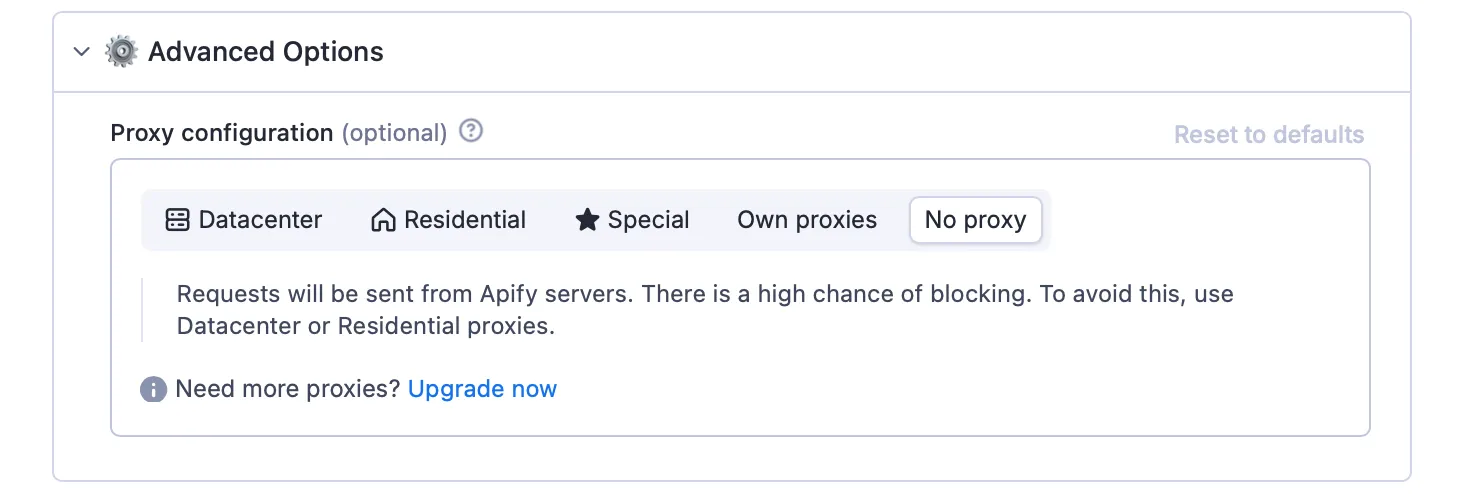Click the Datacenter server icon

point(177,220)
